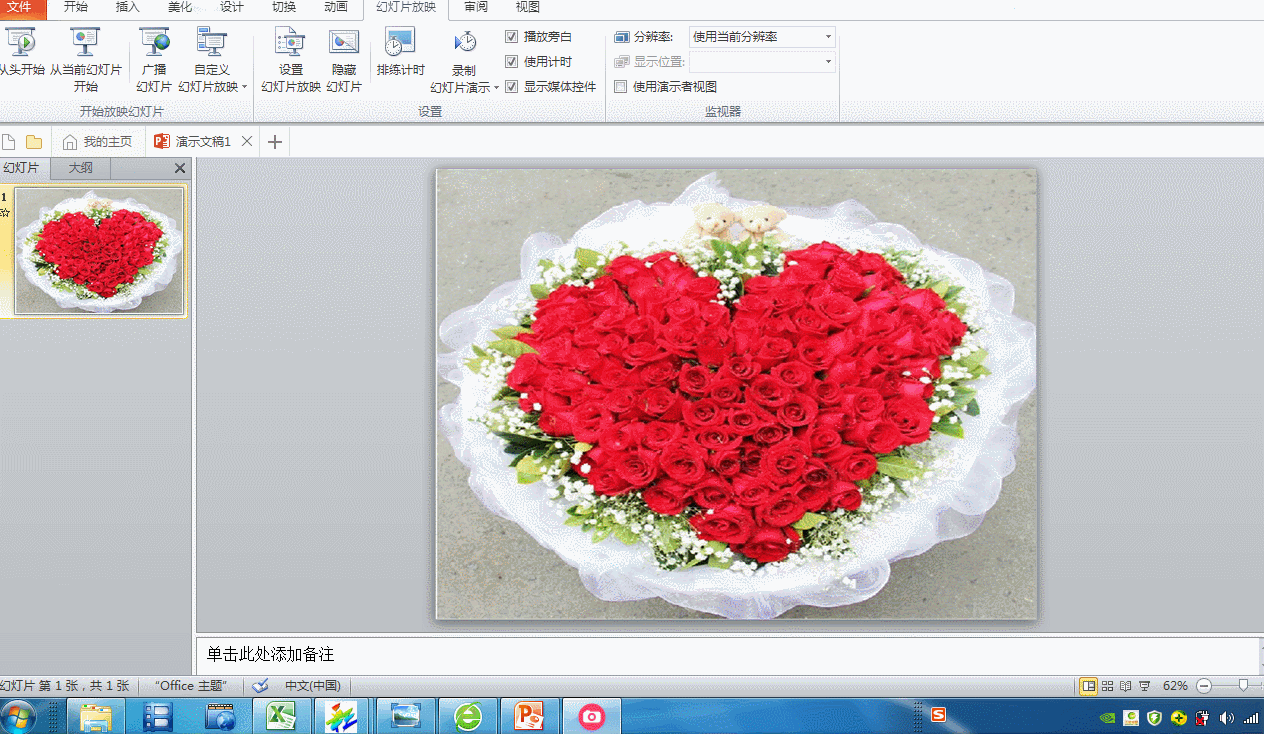Start slideshow from current slide (从当前幻灯片开始)

[x=85, y=60]
